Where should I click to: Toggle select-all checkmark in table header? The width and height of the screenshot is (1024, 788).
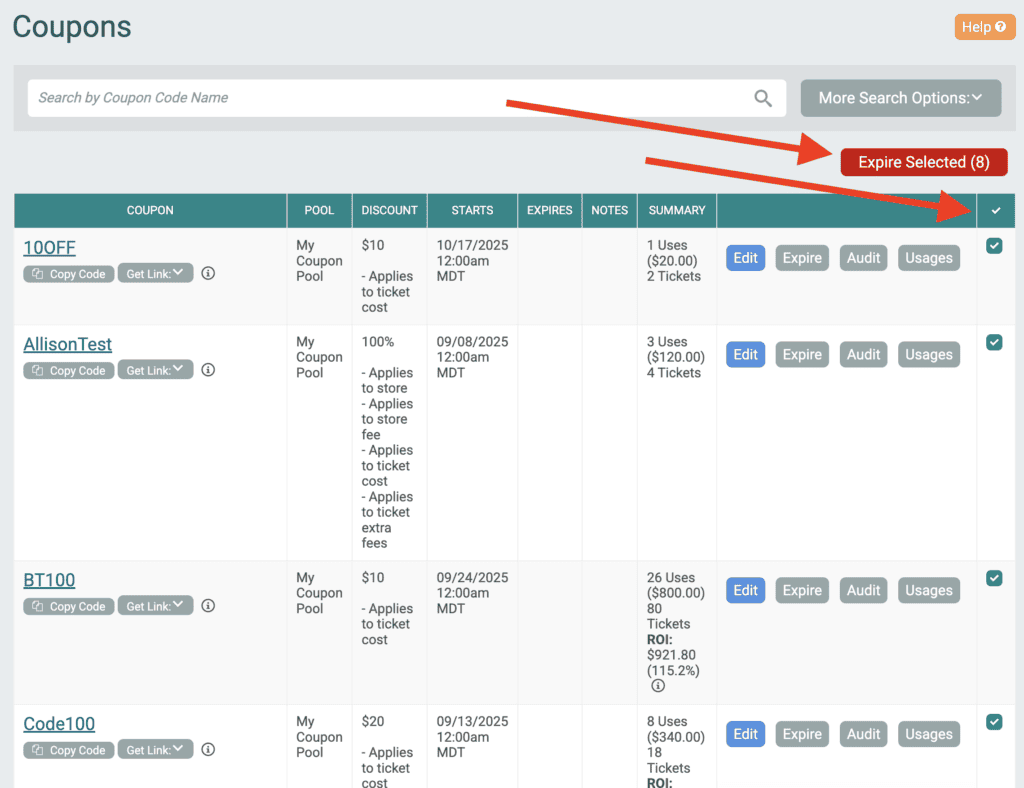(996, 211)
